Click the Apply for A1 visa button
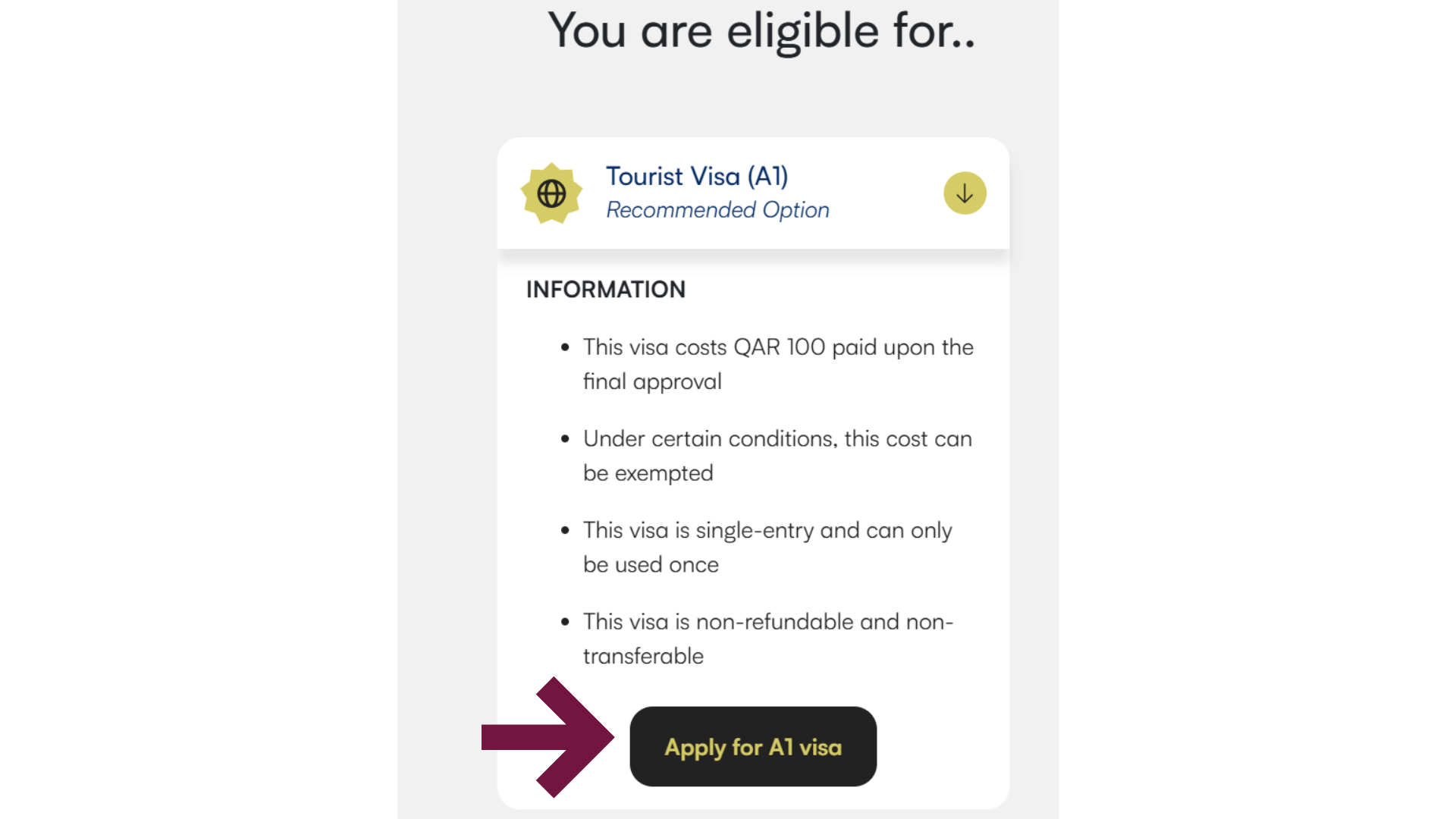1456x819 pixels. click(753, 747)
